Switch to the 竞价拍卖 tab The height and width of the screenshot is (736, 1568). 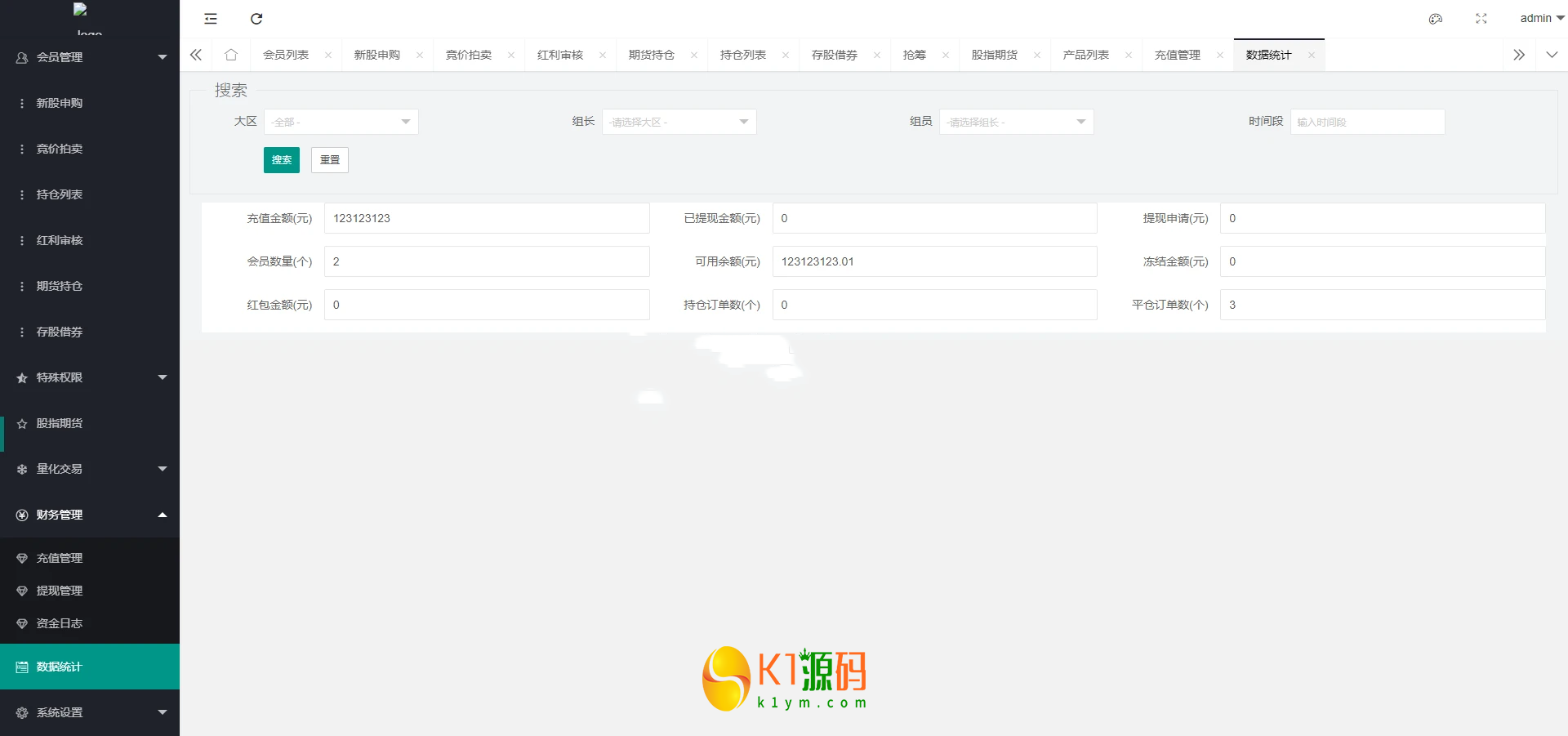click(469, 55)
